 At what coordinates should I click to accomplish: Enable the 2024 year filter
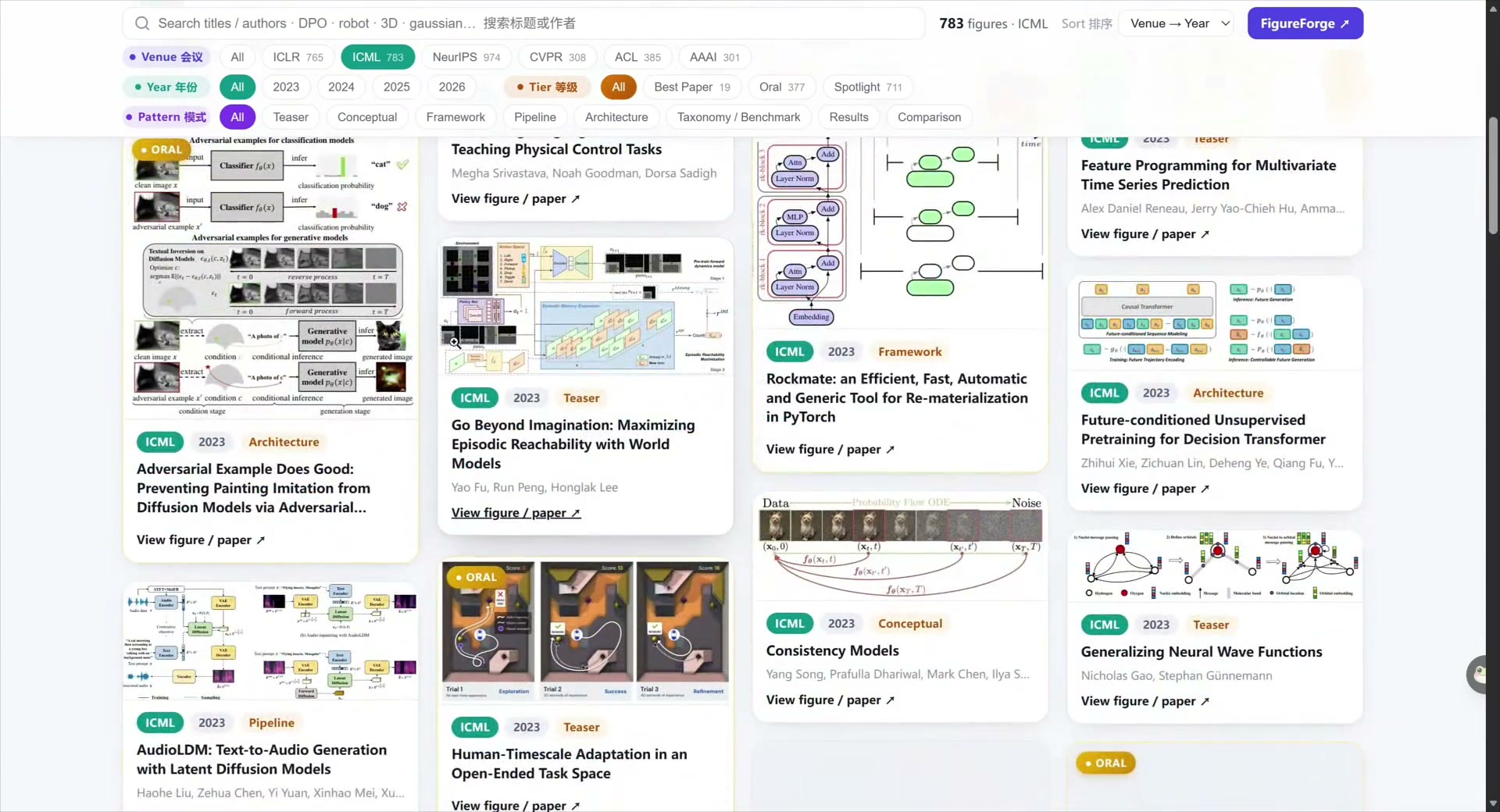click(341, 87)
